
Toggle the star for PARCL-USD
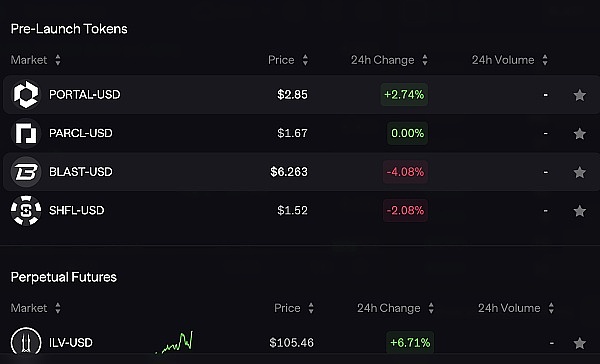pyautogui.click(x=580, y=134)
